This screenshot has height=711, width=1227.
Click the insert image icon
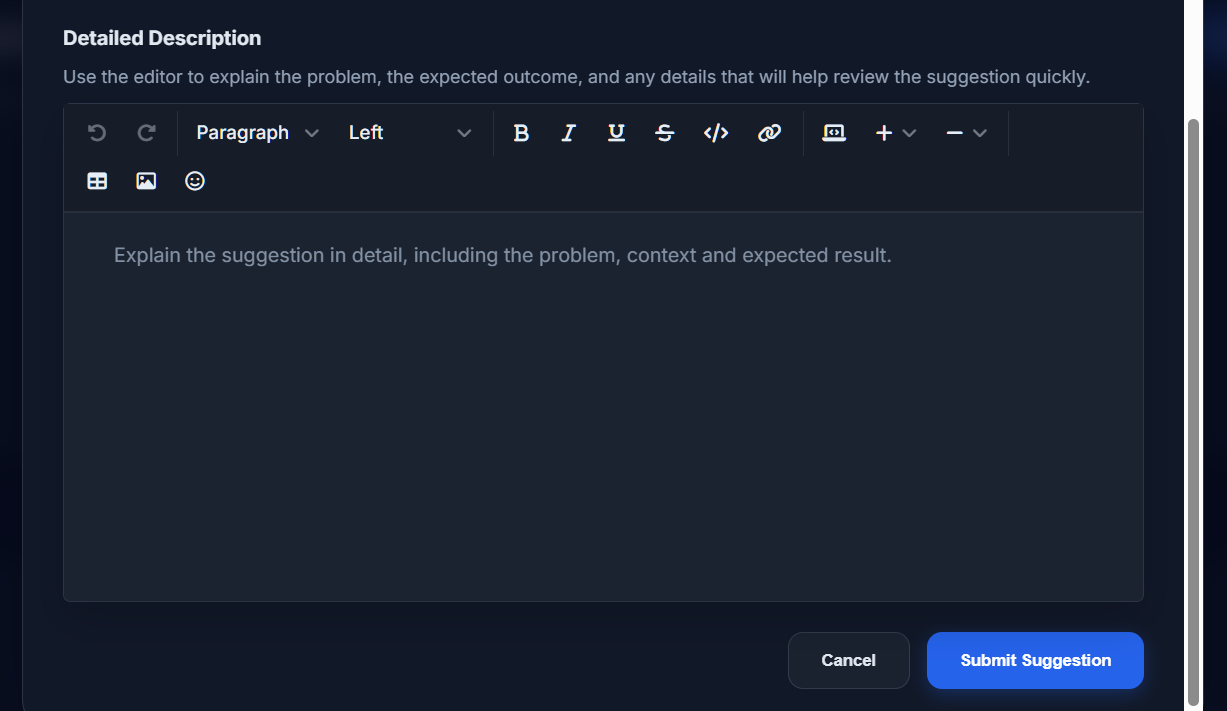pos(146,181)
